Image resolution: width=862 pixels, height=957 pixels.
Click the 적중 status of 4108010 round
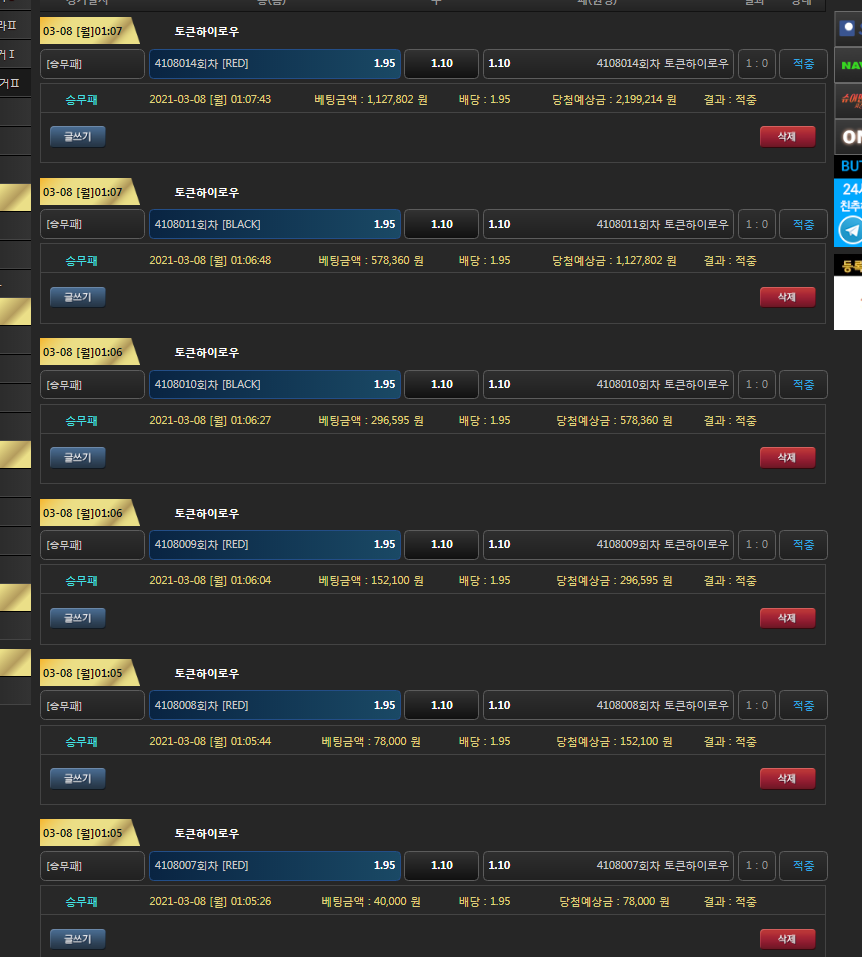click(x=803, y=385)
